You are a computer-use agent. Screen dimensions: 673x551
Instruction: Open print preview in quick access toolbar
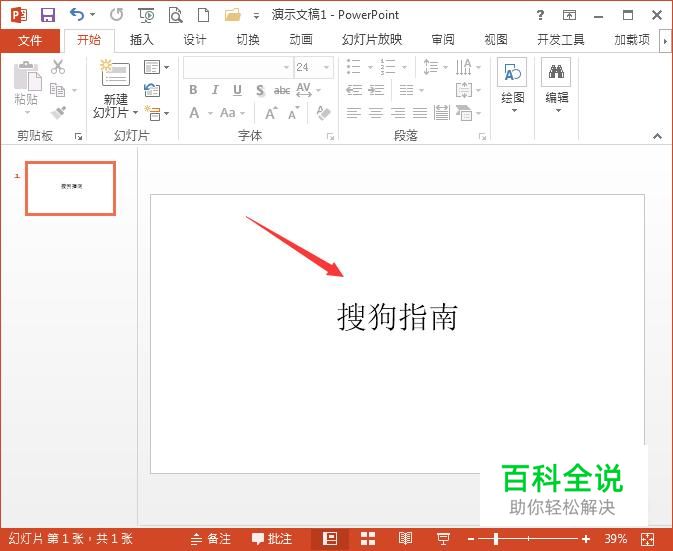tap(175, 15)
